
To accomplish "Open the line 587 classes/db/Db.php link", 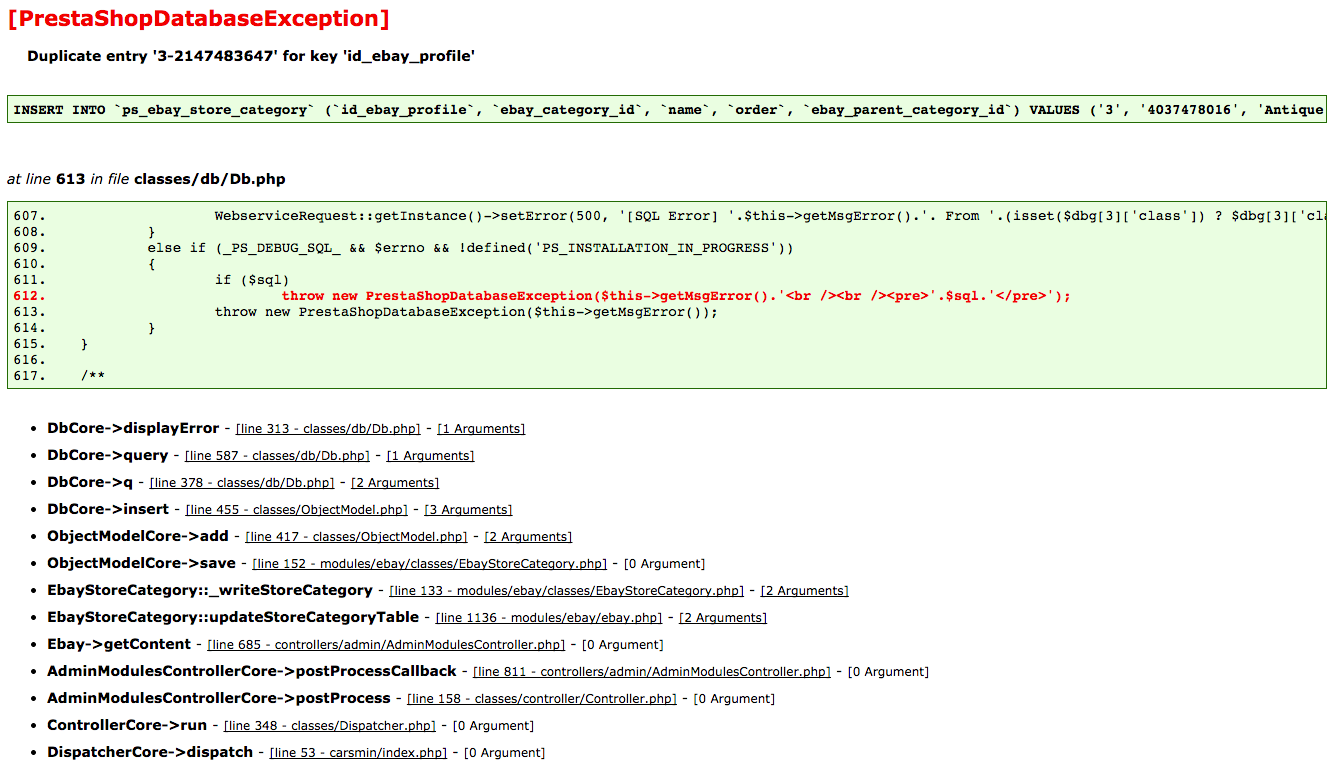I will (x=277, y=456).
